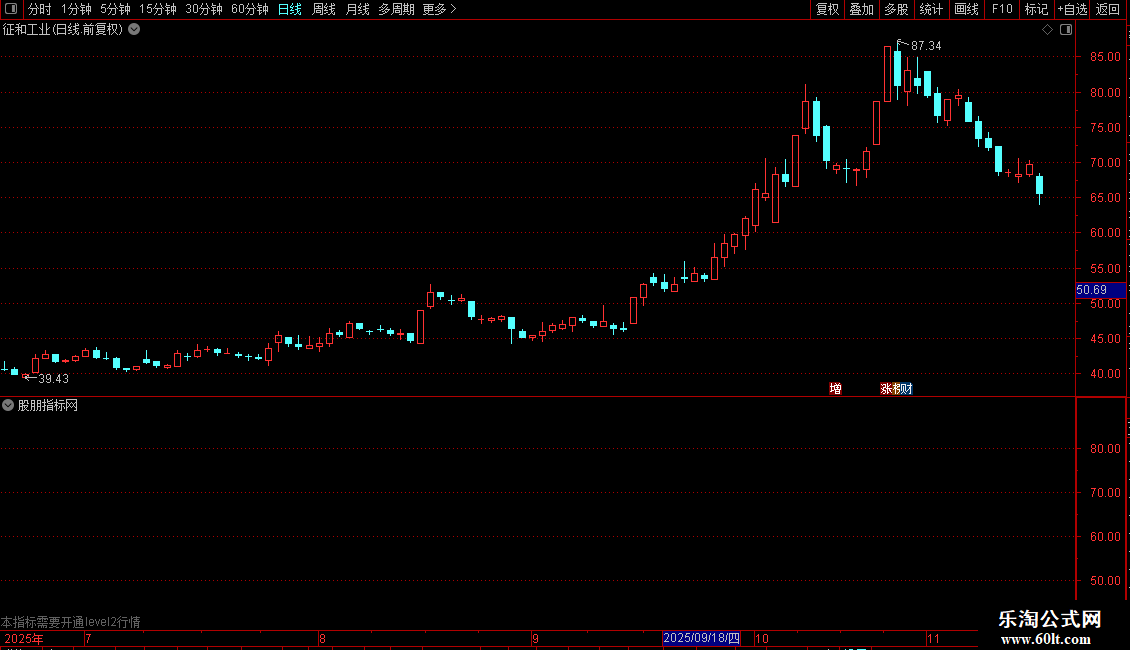
Task: Click the 本指标需要开通level2行情 notice
Action: [x=71, y=622]
